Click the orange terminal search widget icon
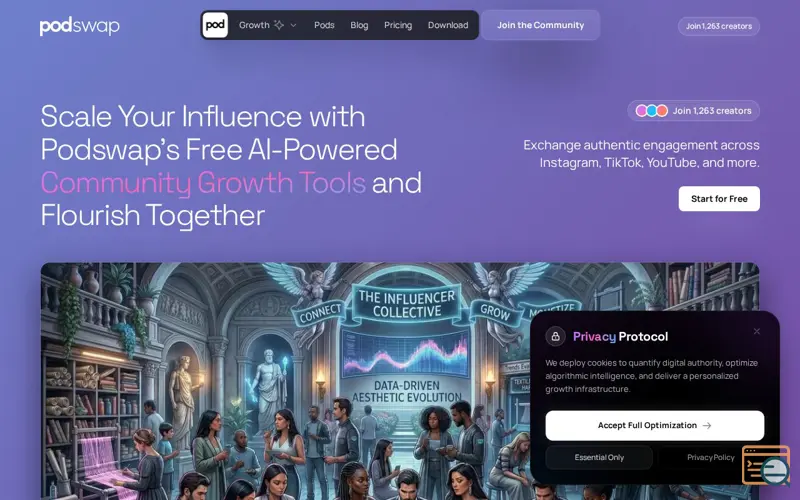 tap(766, 466)
